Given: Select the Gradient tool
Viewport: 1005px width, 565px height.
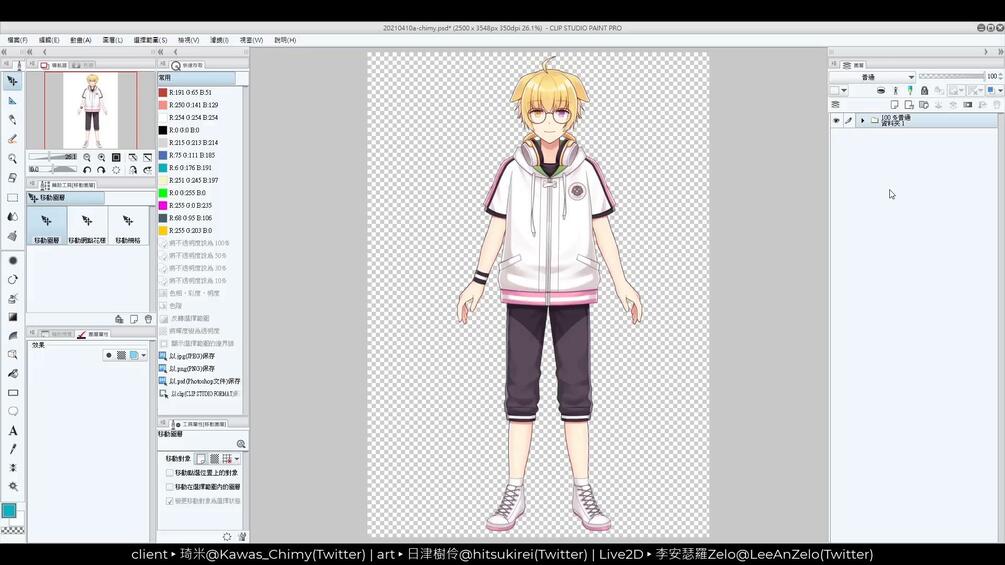Looking at the screenshot, I should coord(12,317).
